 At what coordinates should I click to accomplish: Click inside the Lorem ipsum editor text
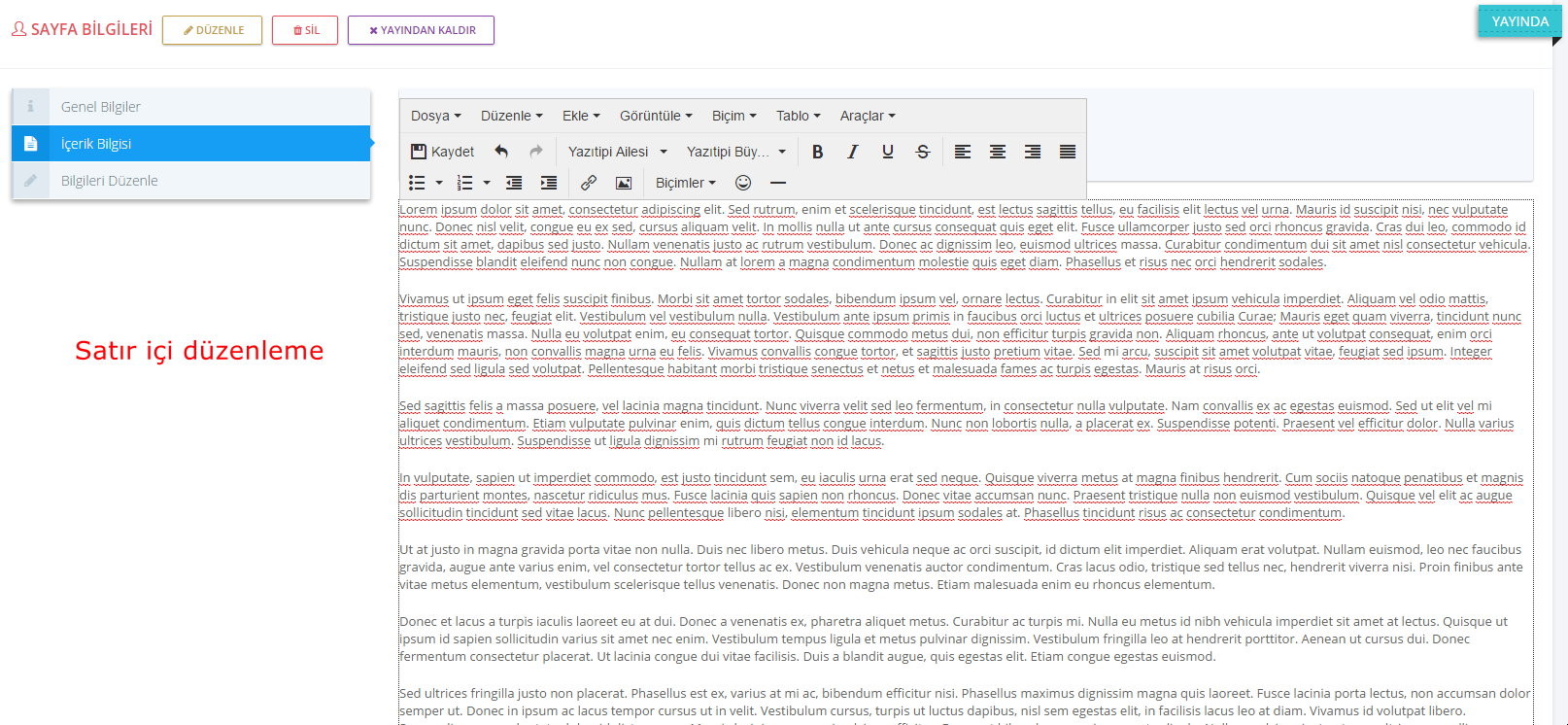click(x=964, y=235)
